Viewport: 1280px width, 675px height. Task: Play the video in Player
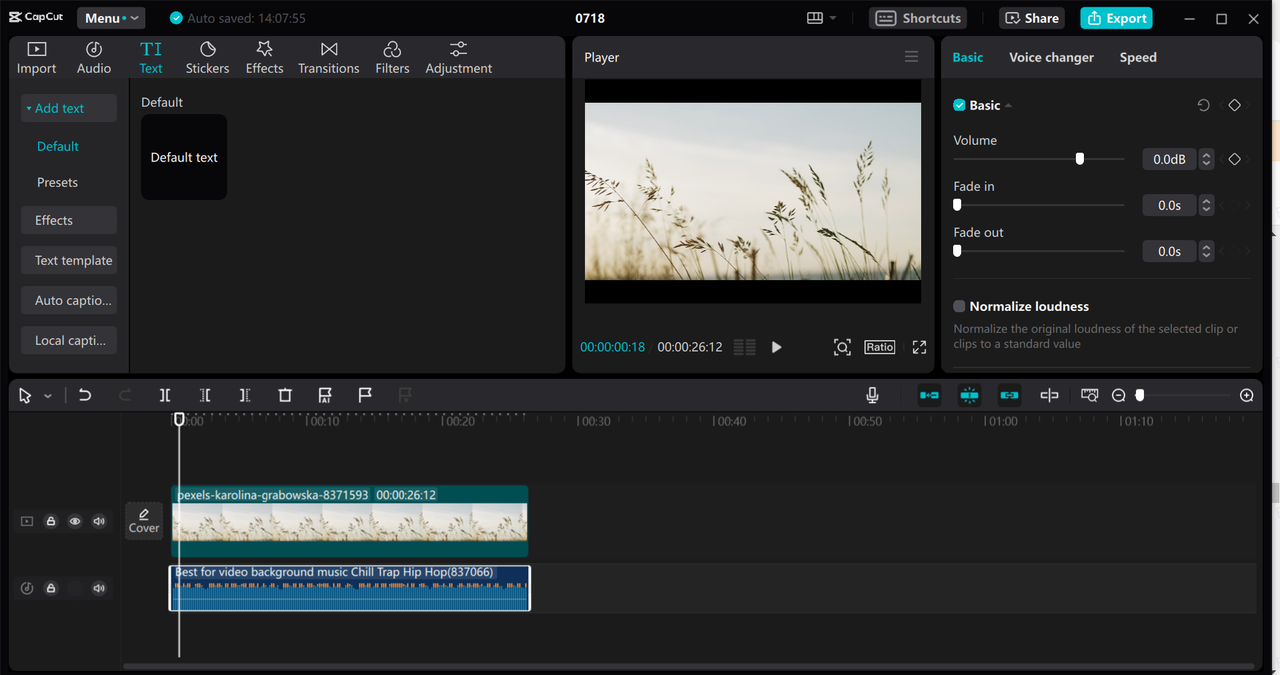point(776,347)
